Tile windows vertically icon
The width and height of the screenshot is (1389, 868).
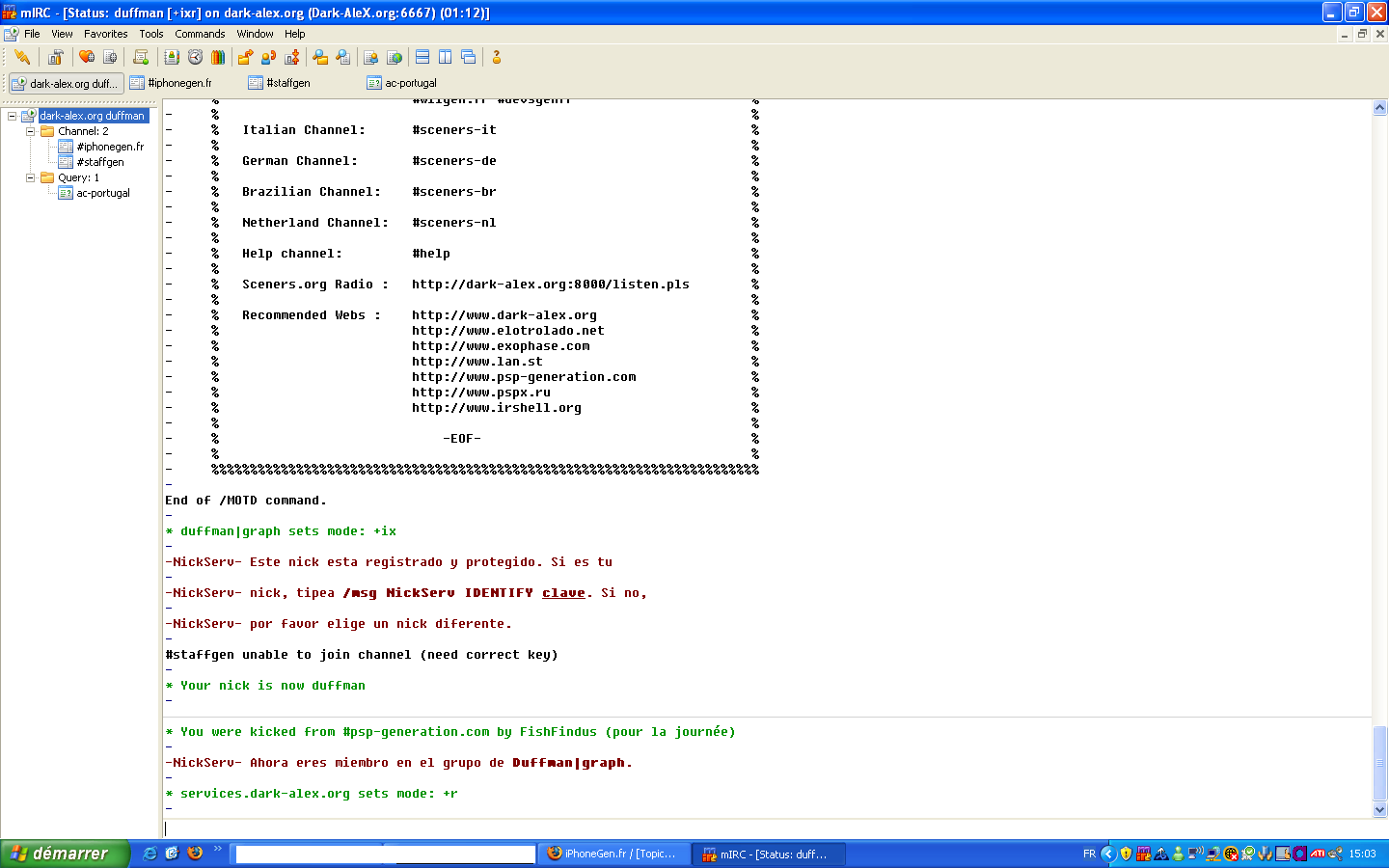point(446,57)
